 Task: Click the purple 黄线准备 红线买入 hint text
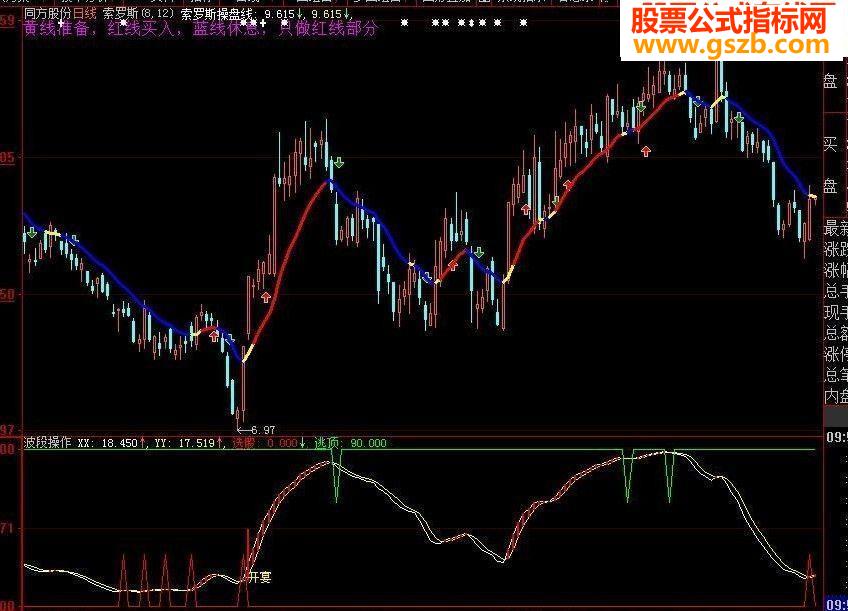pos(200,29)
